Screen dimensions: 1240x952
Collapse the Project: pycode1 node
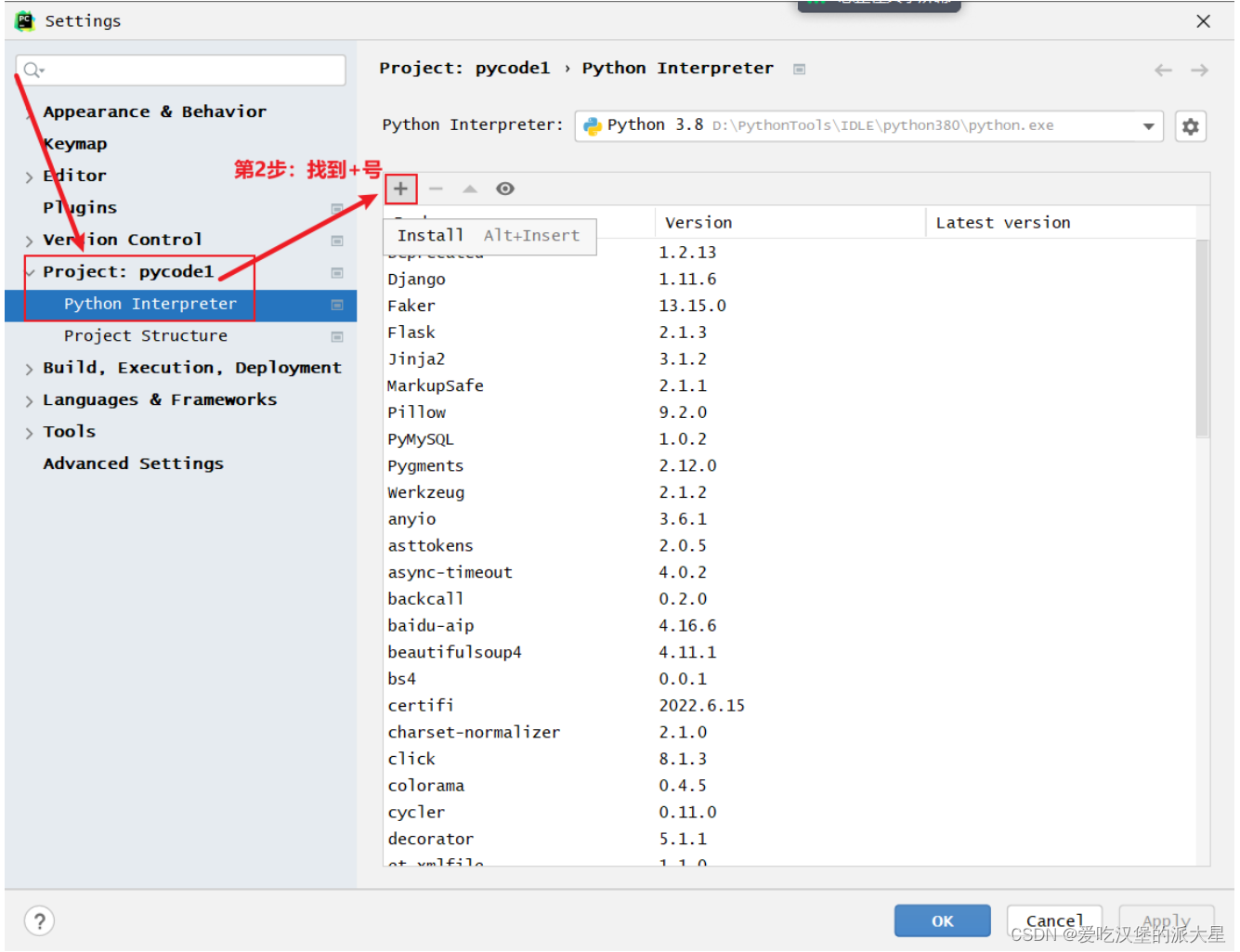coord(31,271)
